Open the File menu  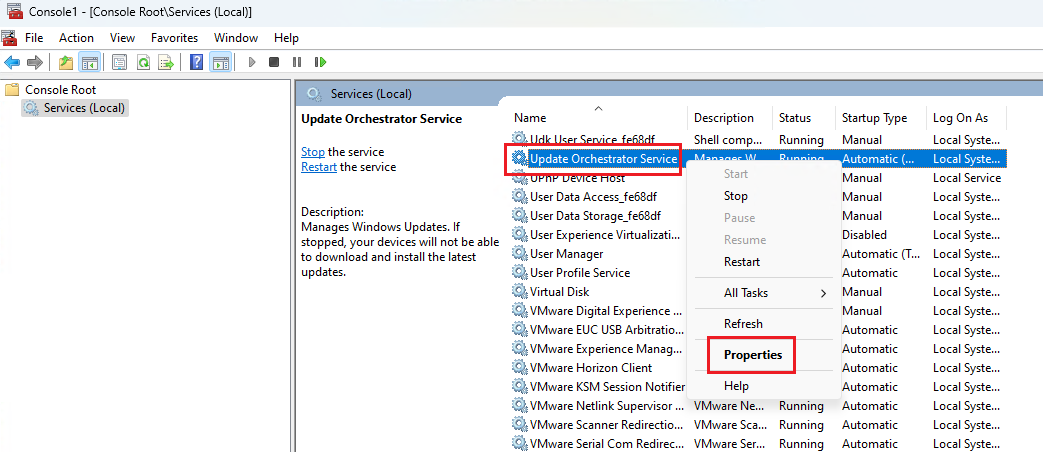(x=34, y=38)
